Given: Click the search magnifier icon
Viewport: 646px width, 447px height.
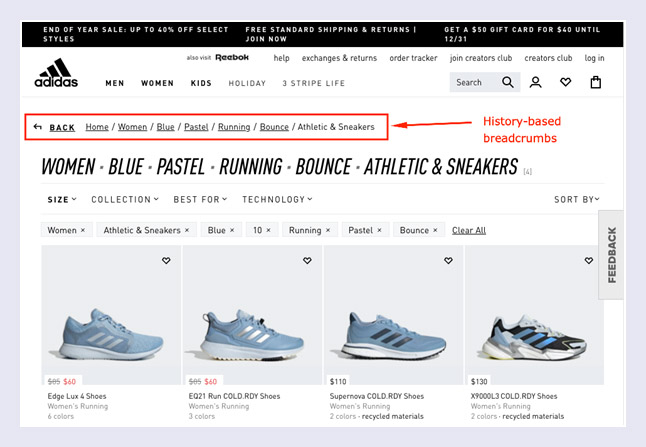Looking at the screenshot, I should (x=508, y=83).
